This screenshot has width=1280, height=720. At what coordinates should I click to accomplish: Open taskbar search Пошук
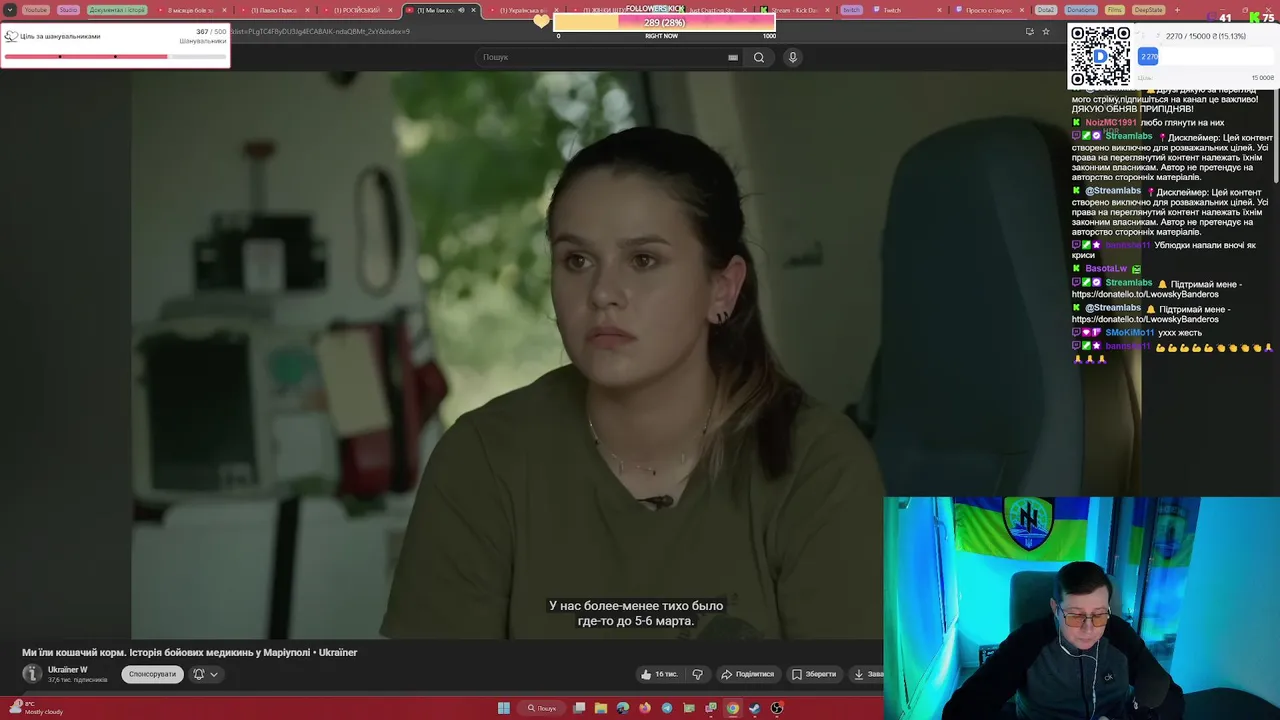click(542, 708)
